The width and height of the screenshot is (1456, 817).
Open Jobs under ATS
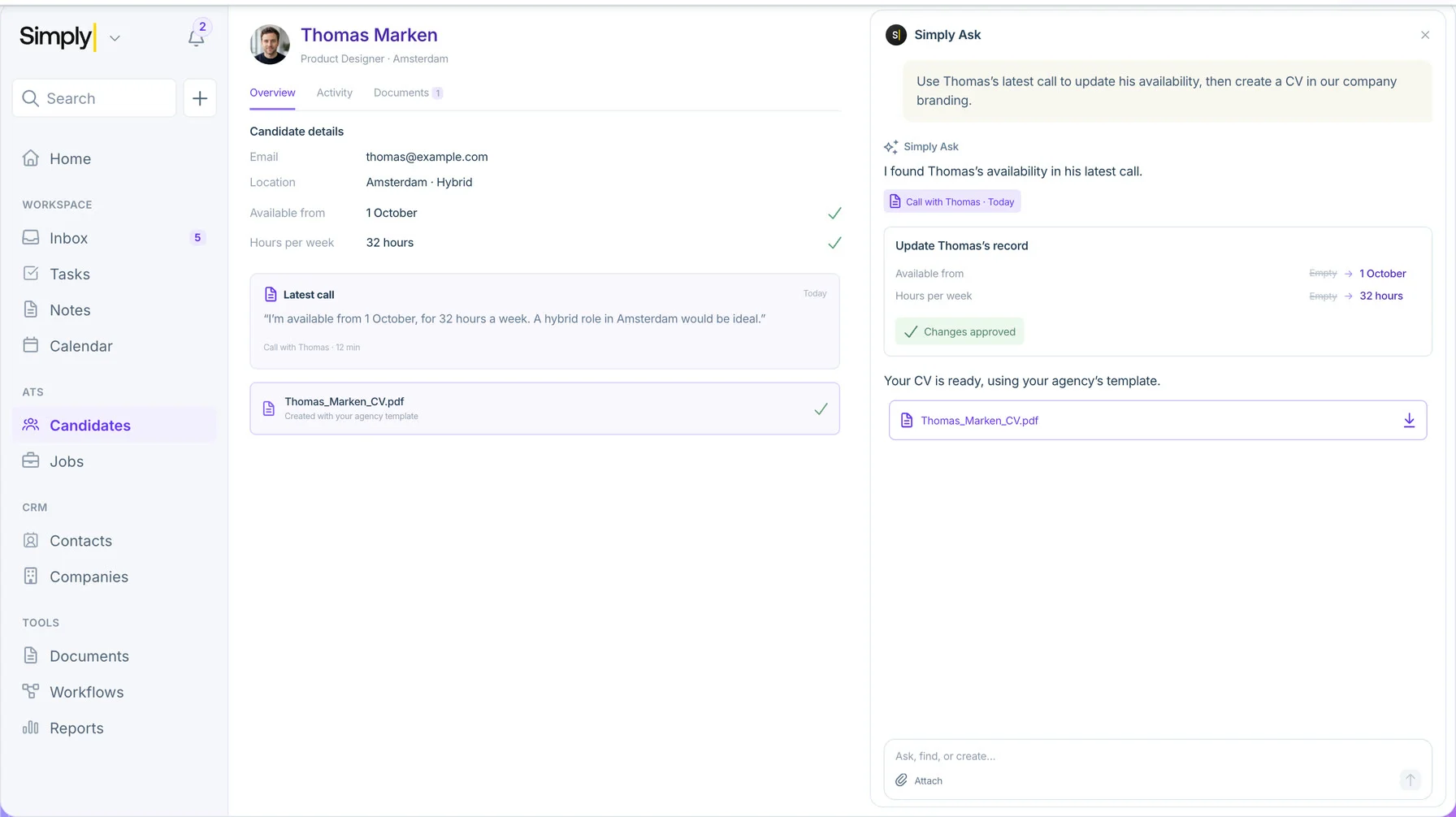click(114, 460)
